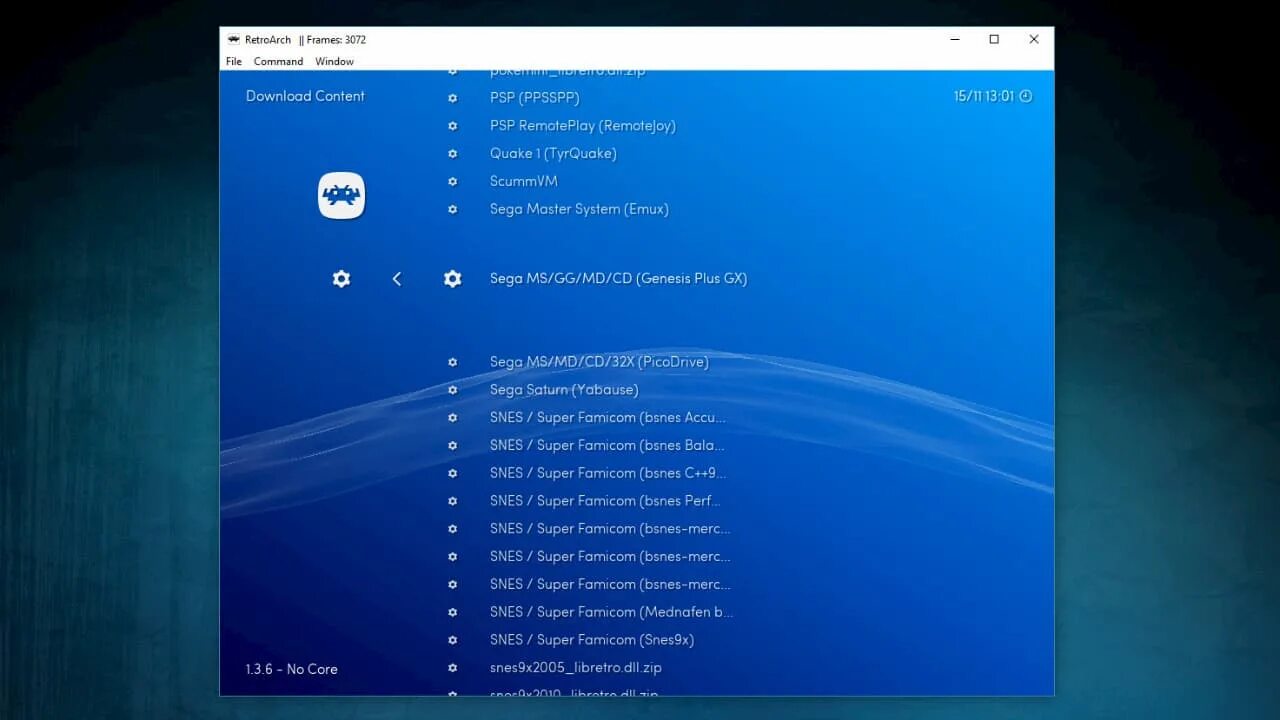The height and width of the screenshot is (720, 1280).
Task: Select Quake 1 (TyrQuake) core
Action: coord(553,154)
